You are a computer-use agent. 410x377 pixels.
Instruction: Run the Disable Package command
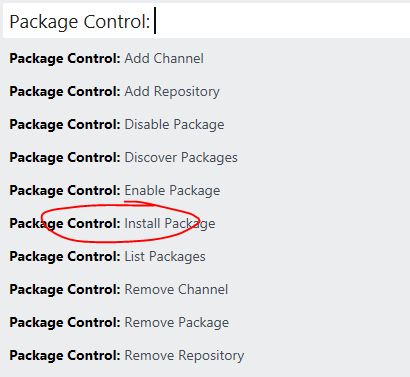click(207, 125)
